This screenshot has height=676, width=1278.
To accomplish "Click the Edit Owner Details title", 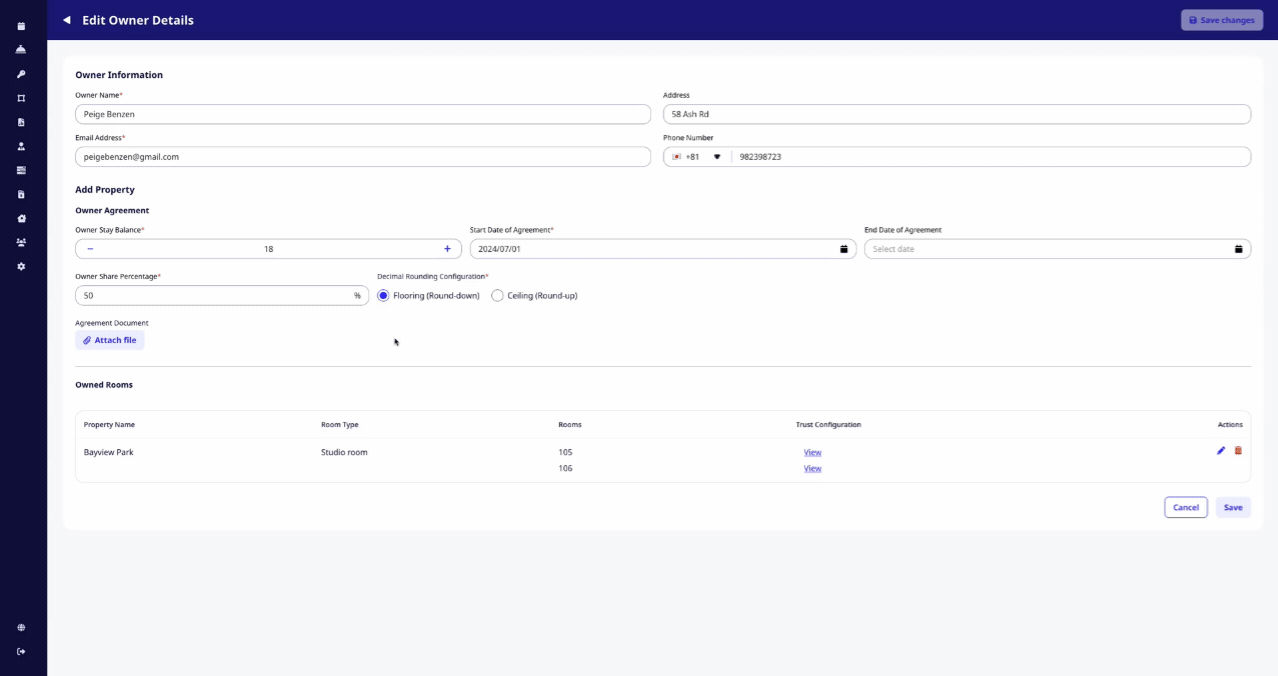I will pyautogui.click(x=138, y=20).
